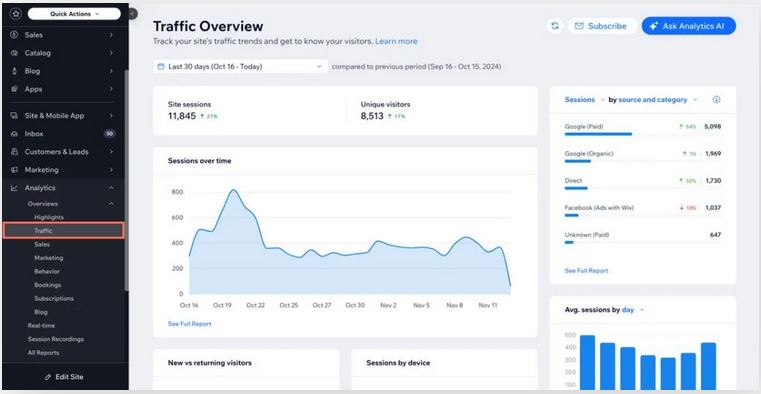Click the Sales dollar icon in sidebar

point(14,35)
